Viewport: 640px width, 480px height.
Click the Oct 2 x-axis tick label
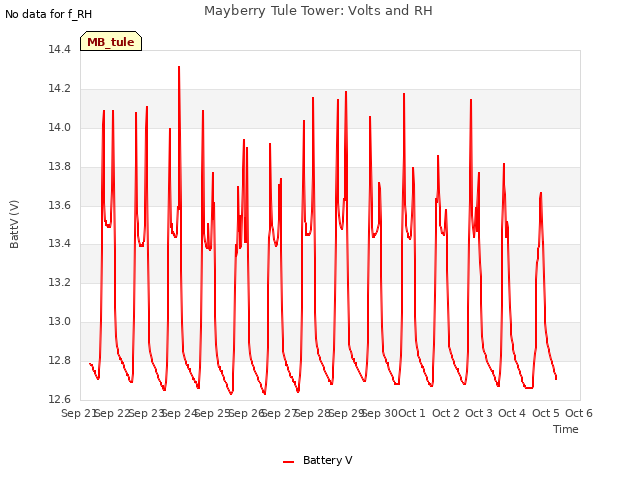446,413
